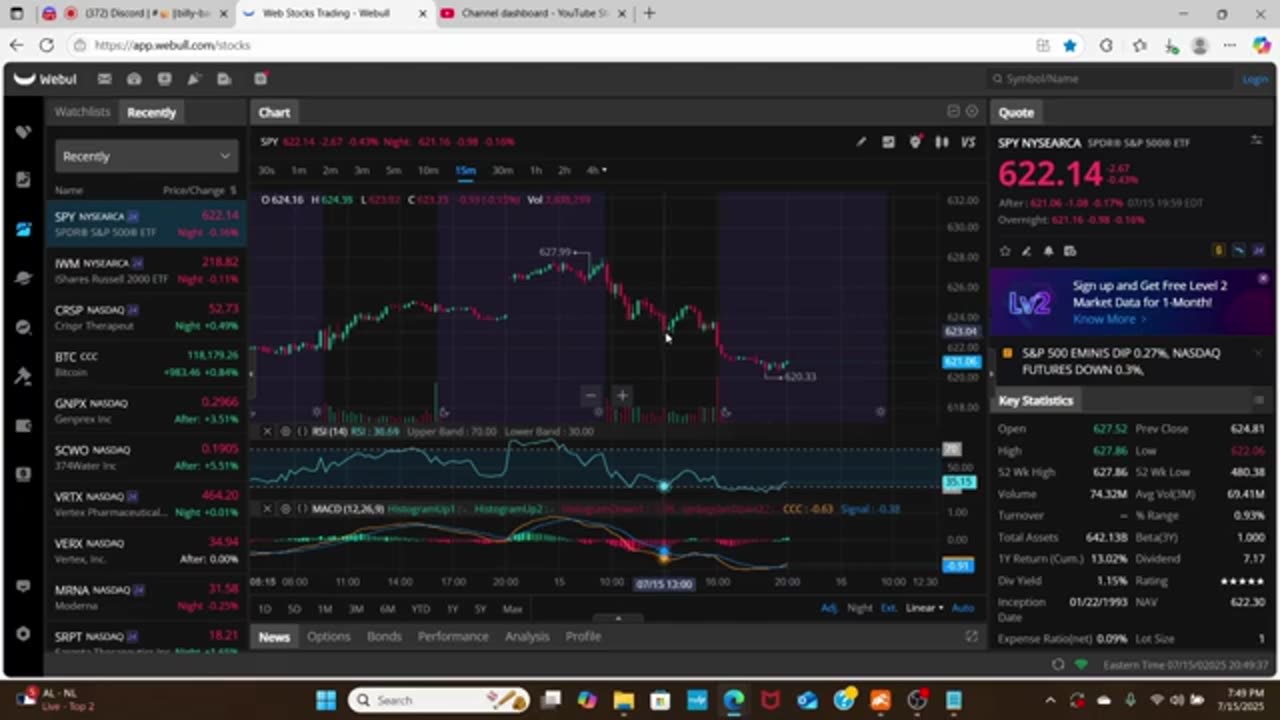Screen dimensions: 1280x720
Task: Zoom out the chart with minus button
Action: pyautogui.click(x=590, y=395)
